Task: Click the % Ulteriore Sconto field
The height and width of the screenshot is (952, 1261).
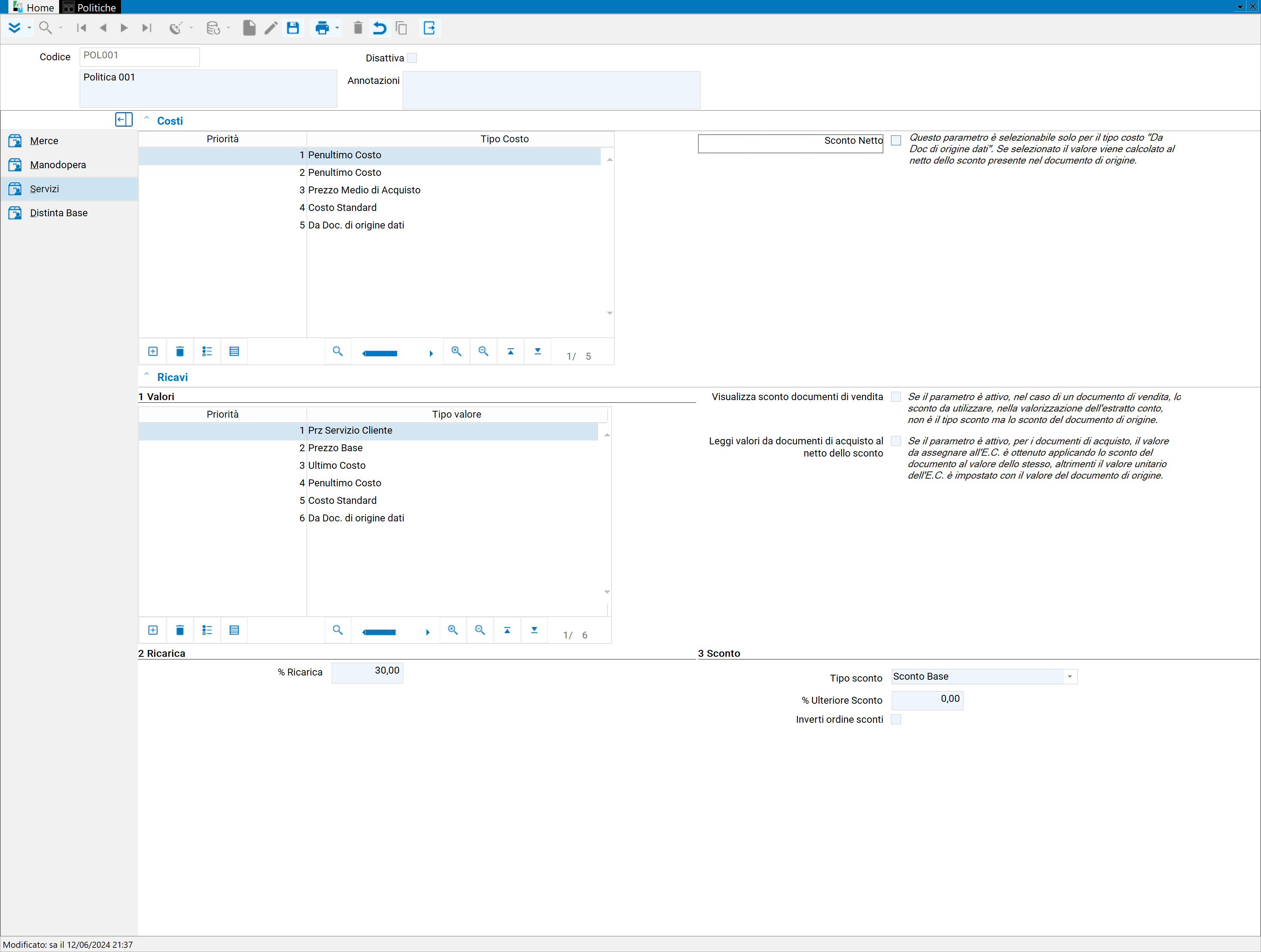Action: click(x=927, y=700)
